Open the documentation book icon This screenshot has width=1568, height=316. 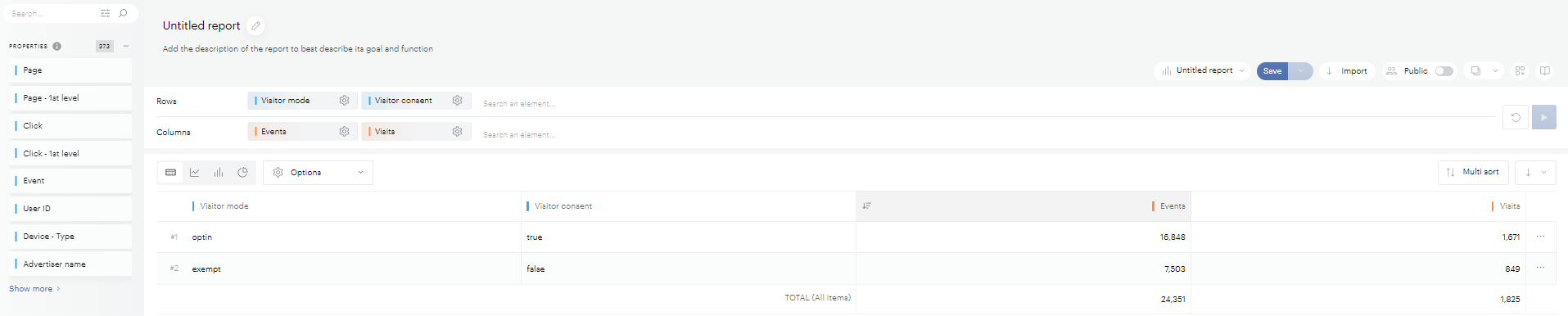pyautogui.click(x=1545, y=71)
